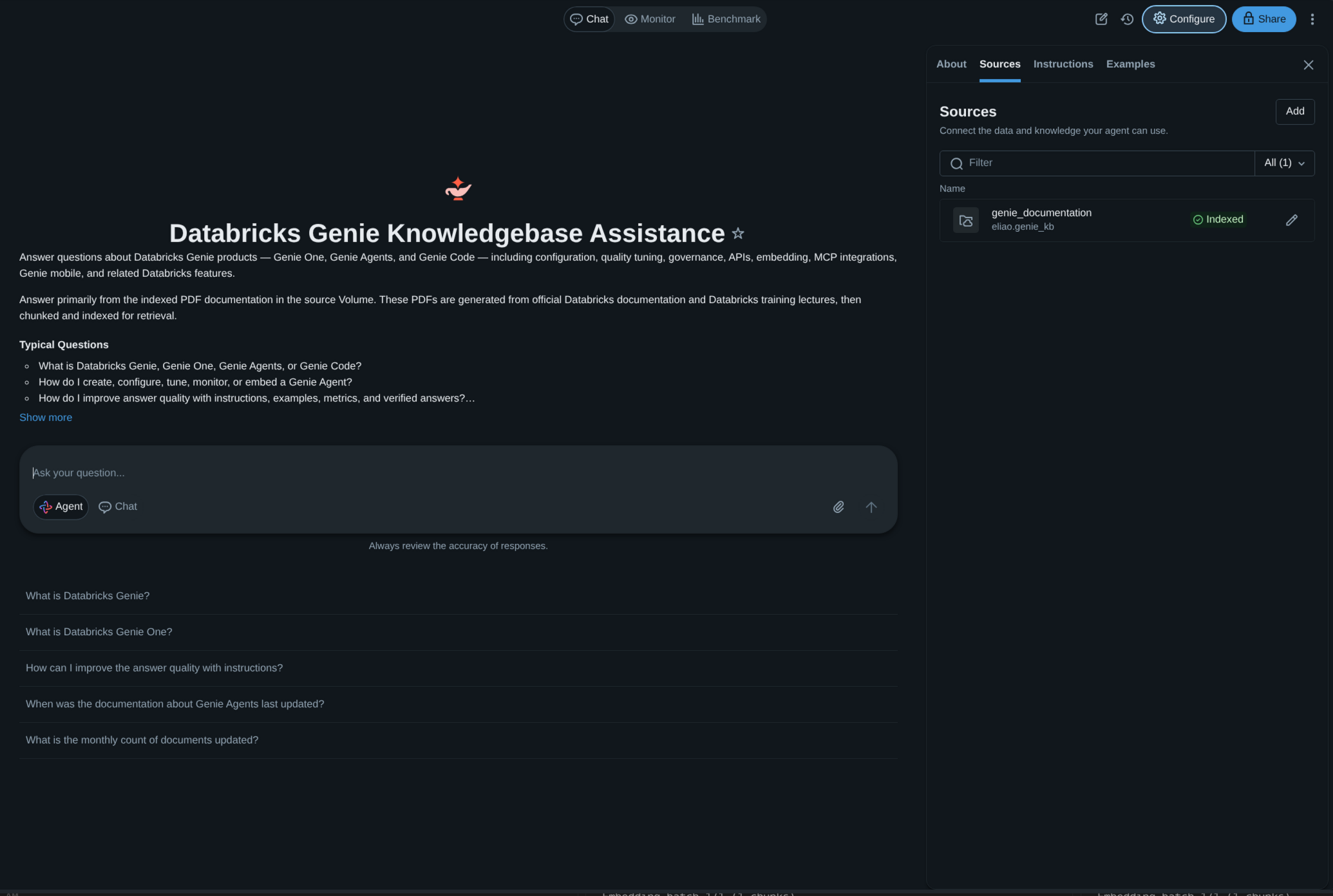The height and width of the screenshot is (896, 1333).
Task: Click the eliao.genie_kb path text
Action: [1023, 227]
